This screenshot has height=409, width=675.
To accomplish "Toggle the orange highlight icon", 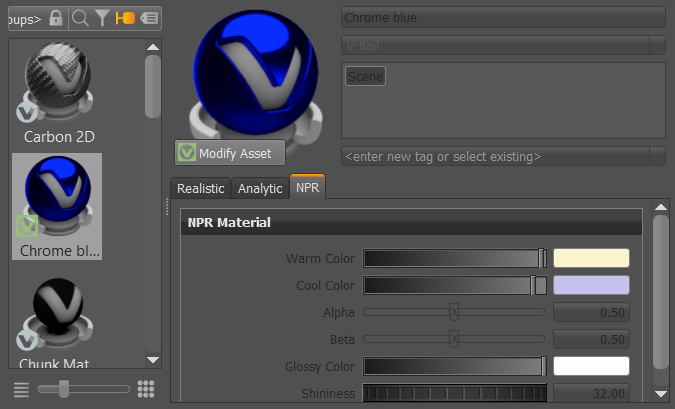I will 125,18.
